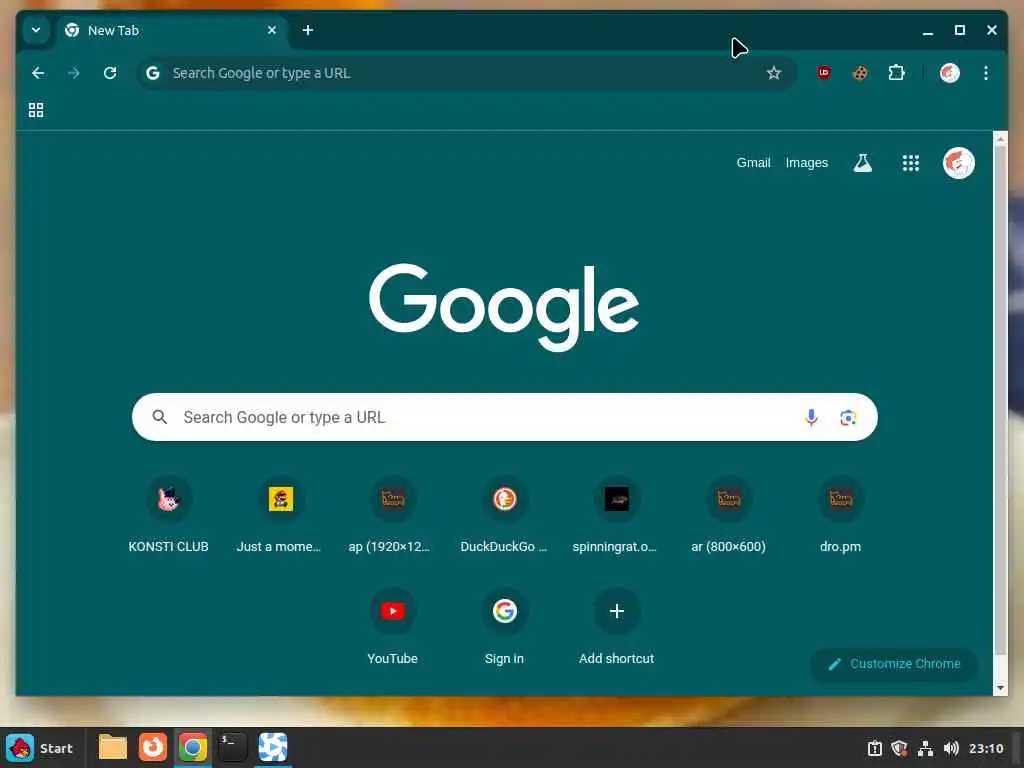Open the apps grid in bookmarks bar
The width and height of the screenshot is (1024, 768).
pyautogui.click(x=36, y=110)
